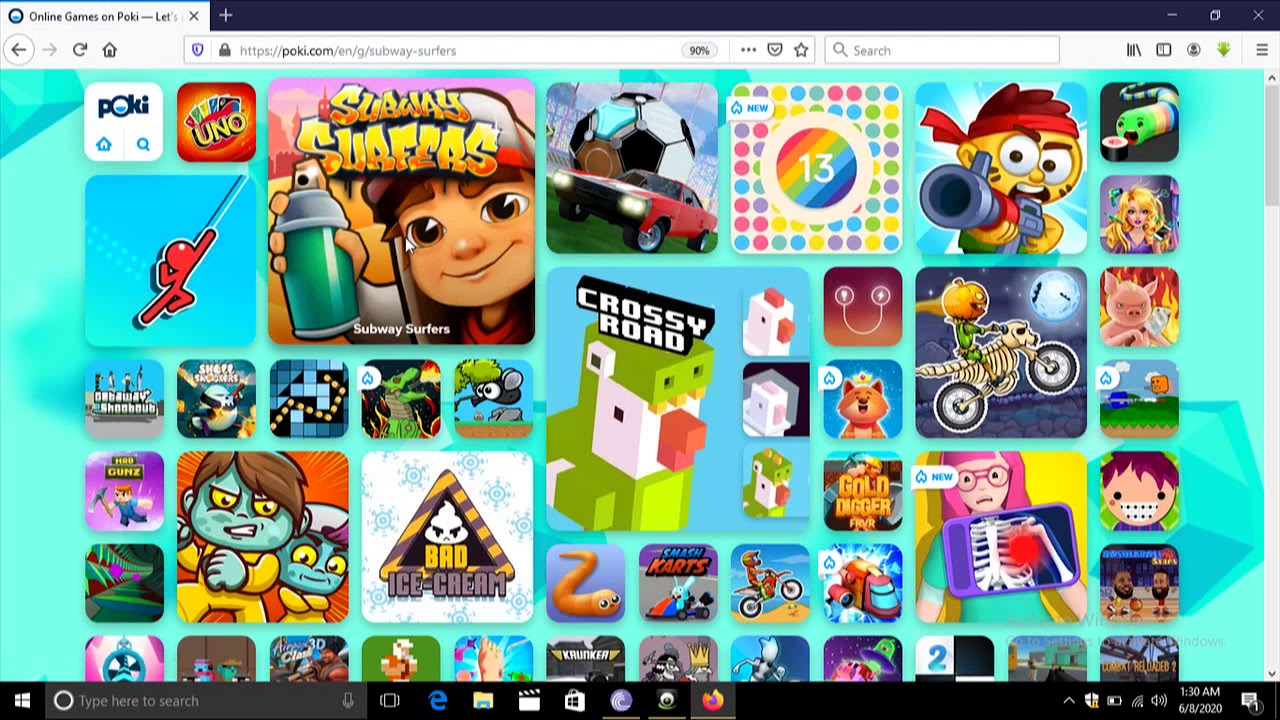1280x720 pixels.
Task: Click the padlock site info icon
Action: (223, 50)
